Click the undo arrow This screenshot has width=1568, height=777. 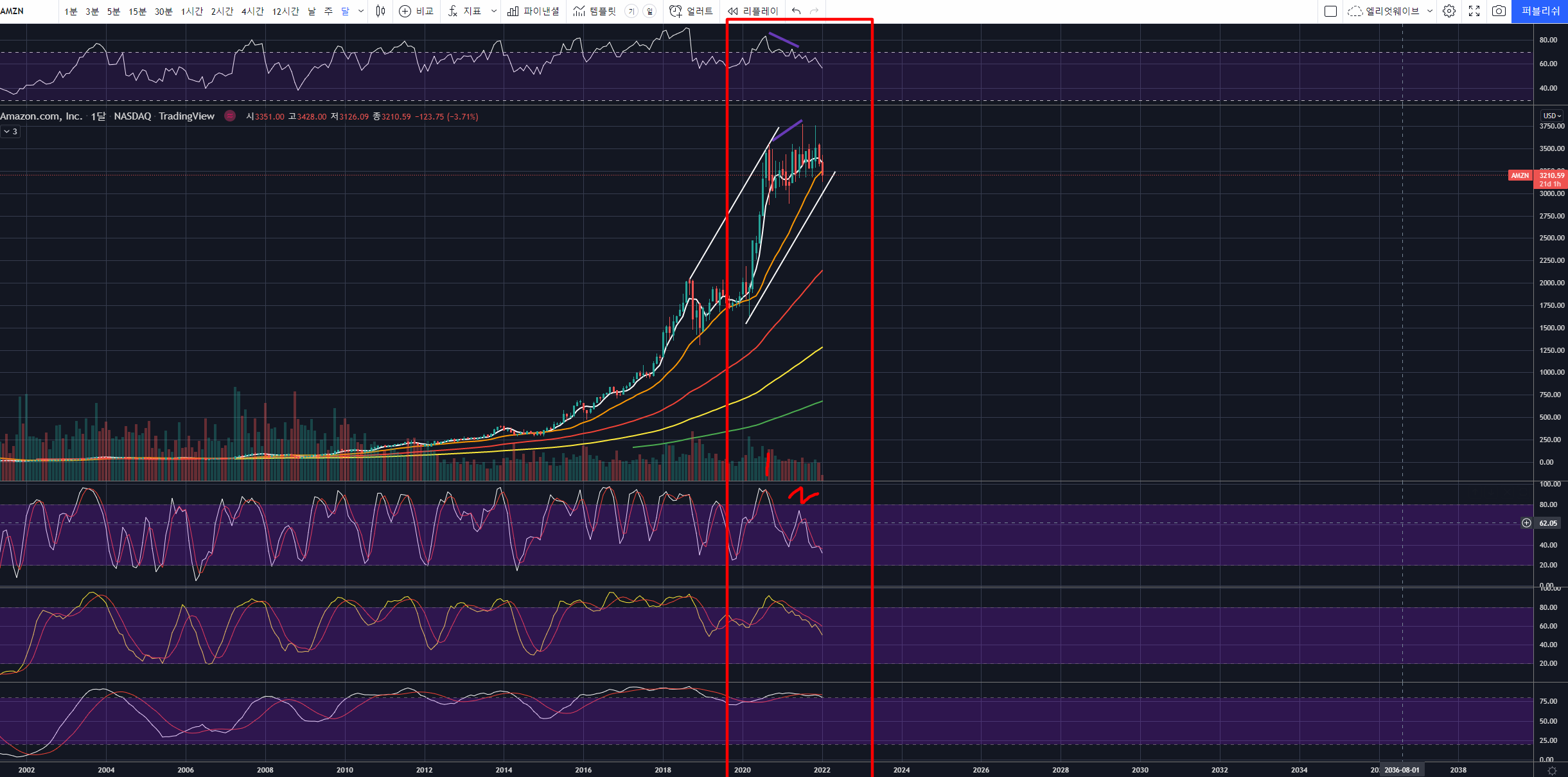797,11
